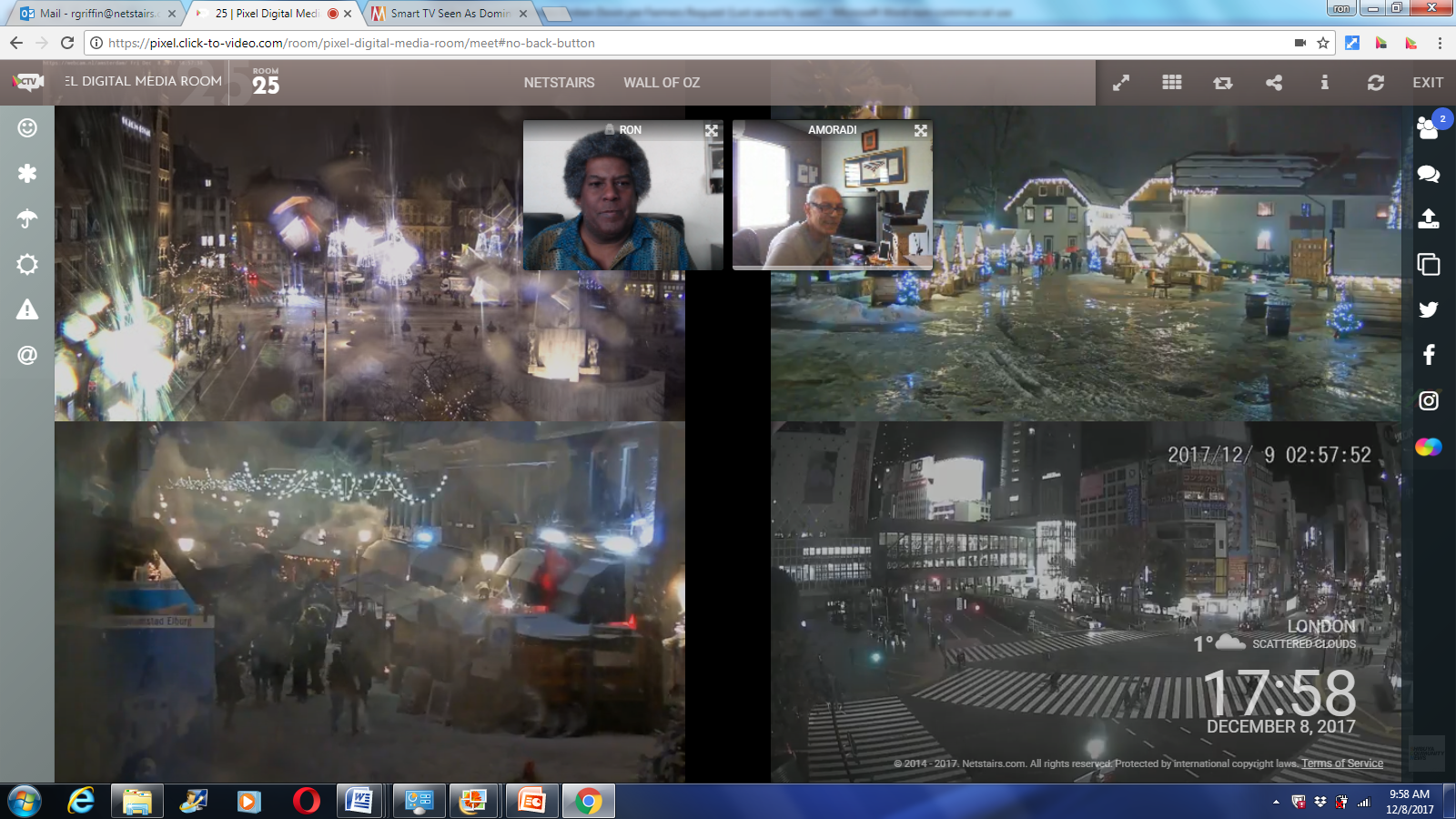Click the @ symbol sidebar icon

point(27,355)
